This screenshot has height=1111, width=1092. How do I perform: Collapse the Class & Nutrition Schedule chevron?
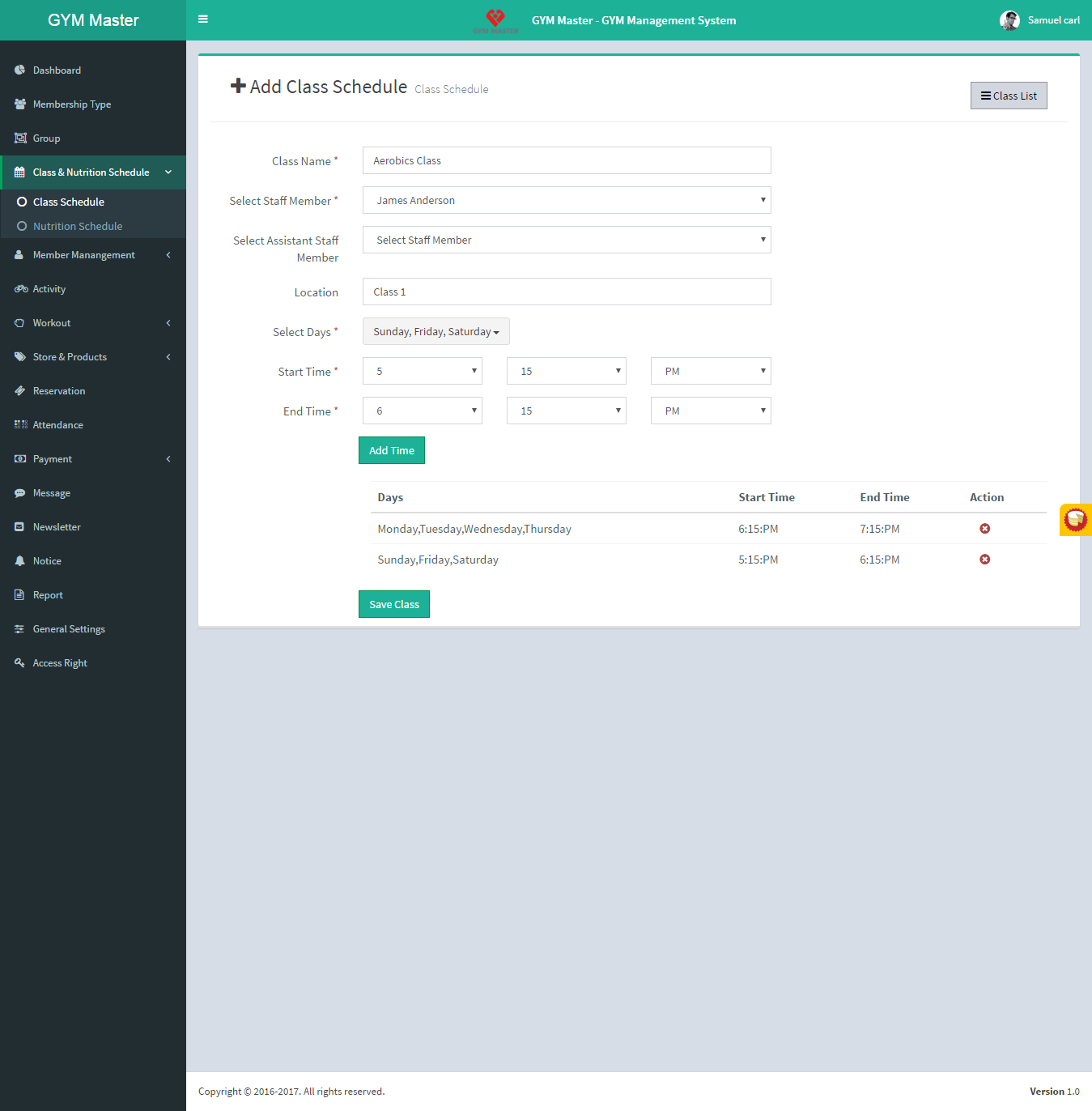[x=168, y=172]
